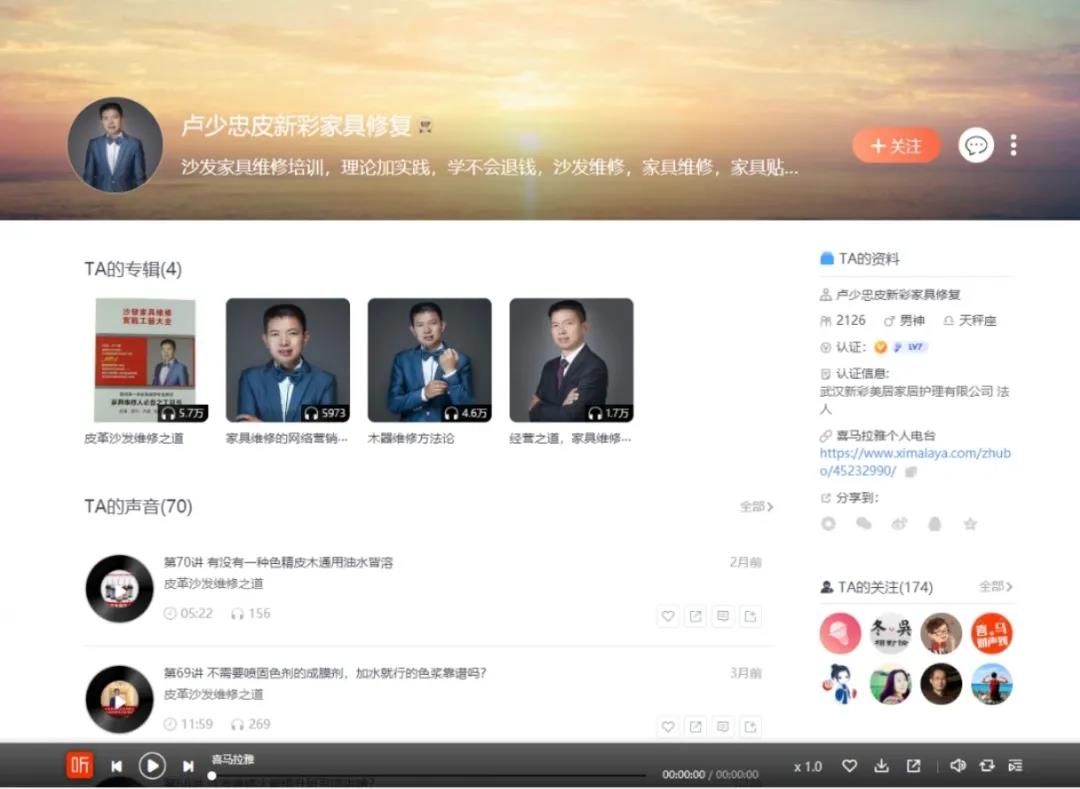Screen dimensions: 1080x789
Task: Toggle the loop mode in player bar
Action: coord(987,766)
